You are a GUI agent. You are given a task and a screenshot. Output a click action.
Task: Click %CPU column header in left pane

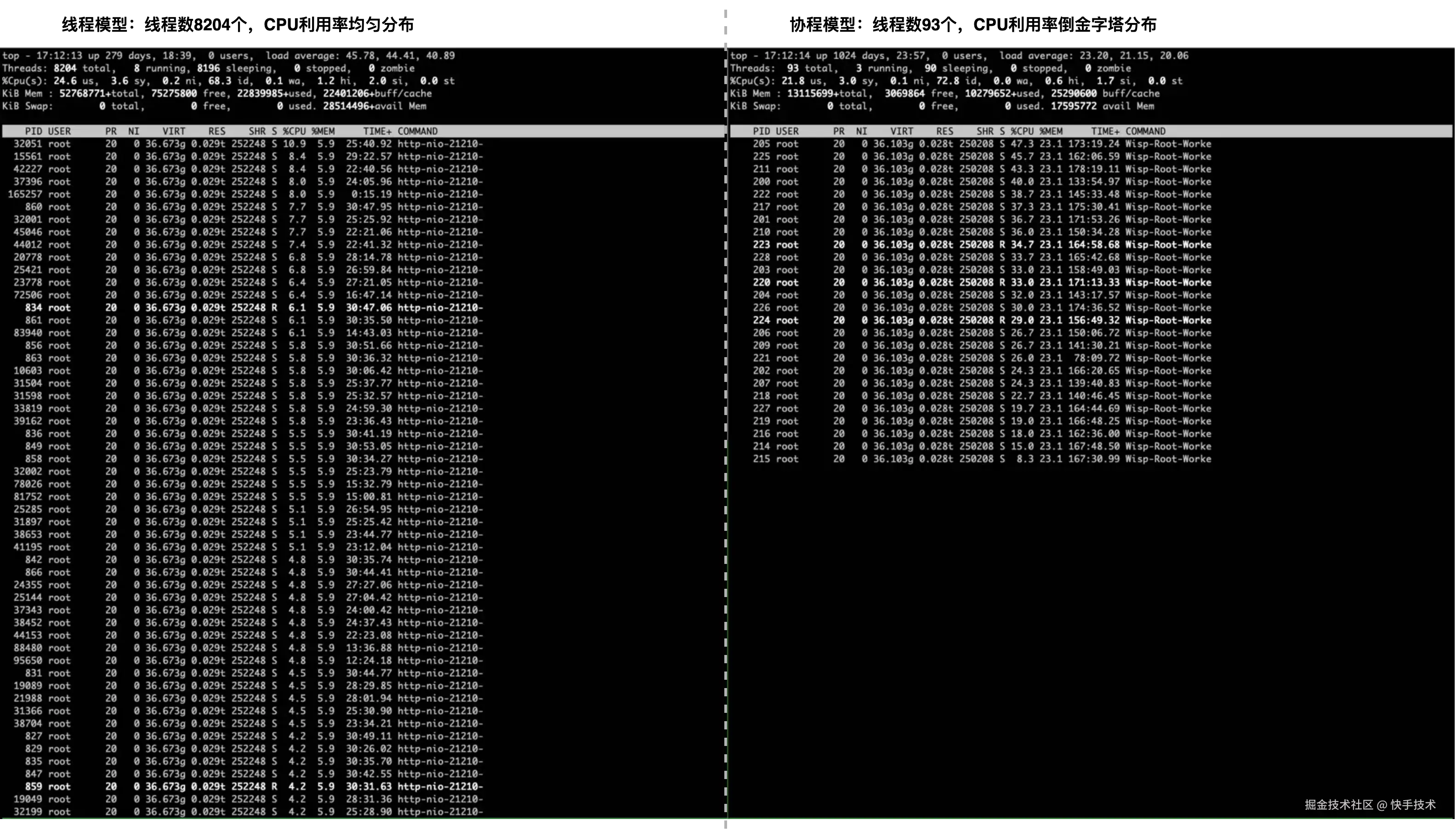click(x=294, y=131)
